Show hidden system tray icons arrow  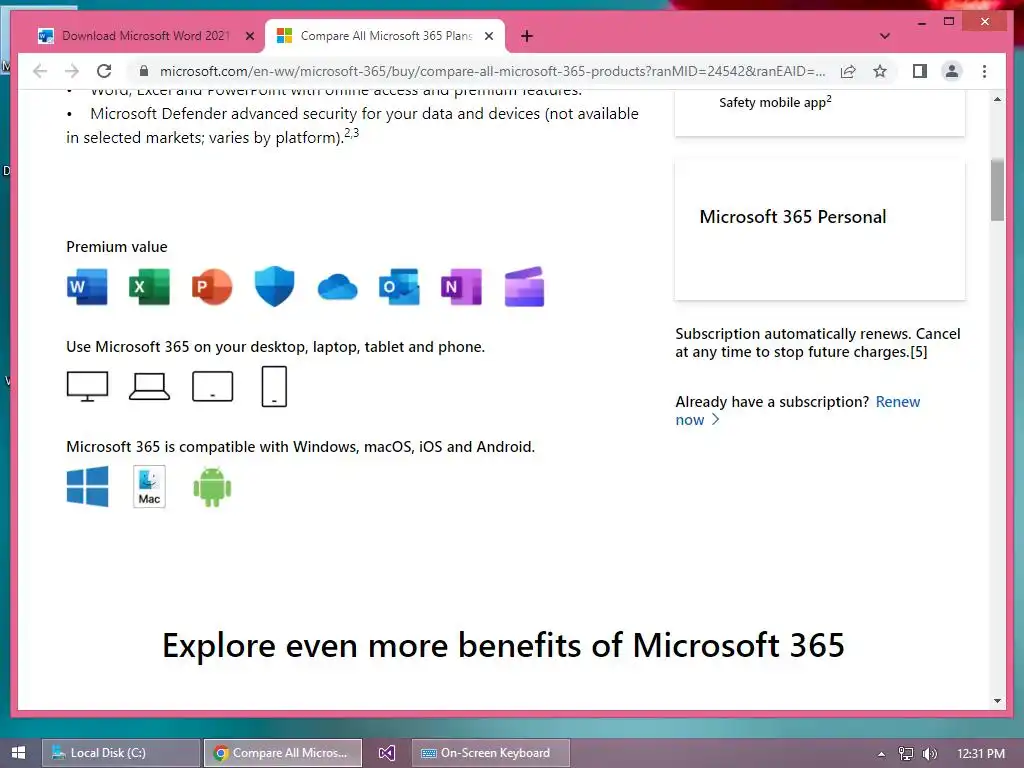click(882, 754)
